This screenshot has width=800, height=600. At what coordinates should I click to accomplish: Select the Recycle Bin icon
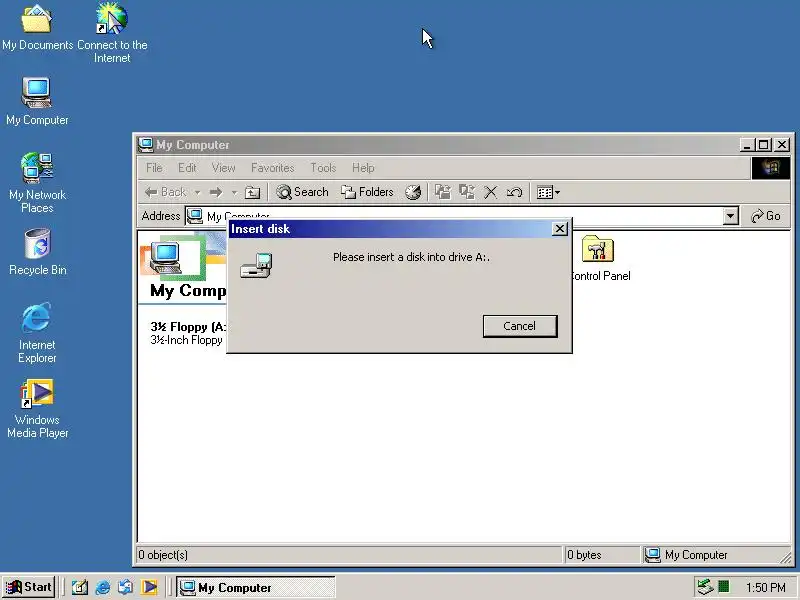coord(37,252)
